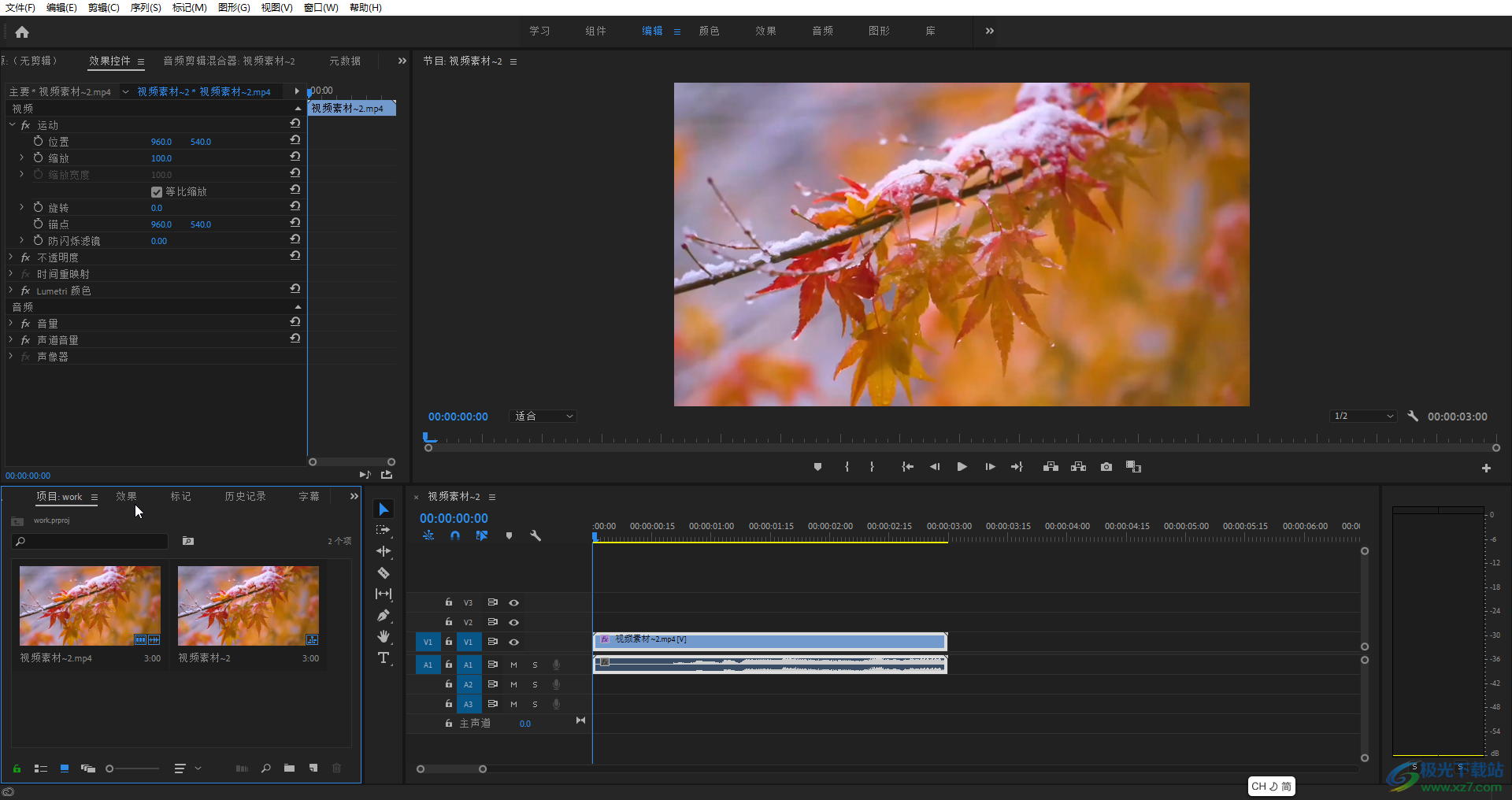Screen dimensions: 1512x800
Task: Switch to the 音频 workspace
Action: (822, 31)
